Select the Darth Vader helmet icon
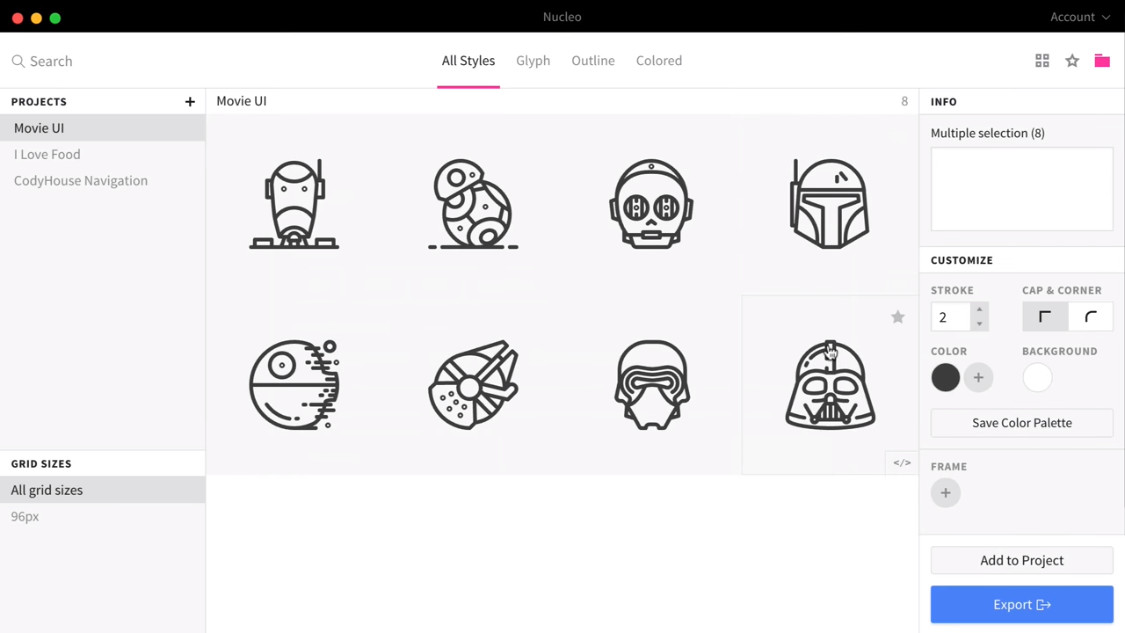 (830, 385)
